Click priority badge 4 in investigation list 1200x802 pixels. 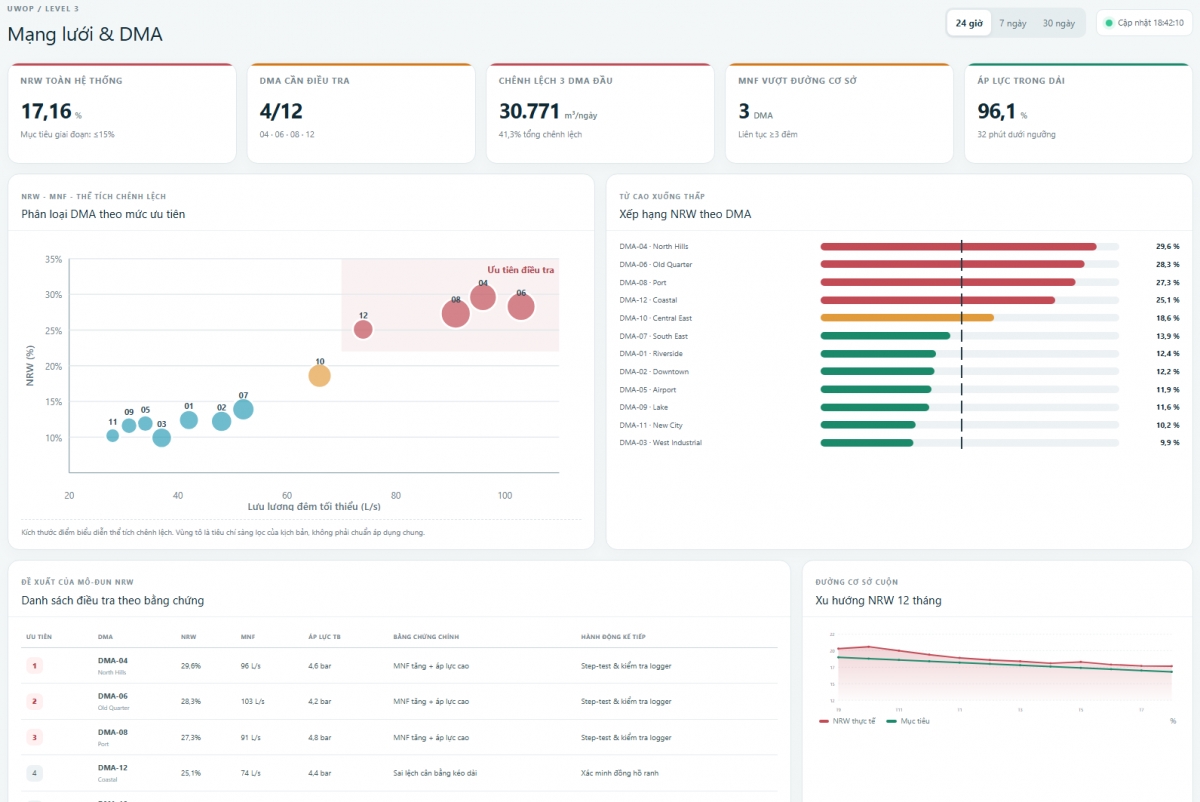click(34, 773)
